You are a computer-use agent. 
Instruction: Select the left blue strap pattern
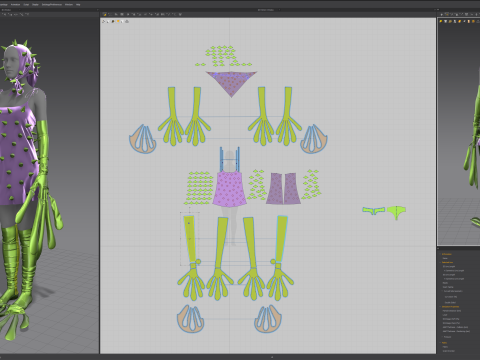coord(221,159)
